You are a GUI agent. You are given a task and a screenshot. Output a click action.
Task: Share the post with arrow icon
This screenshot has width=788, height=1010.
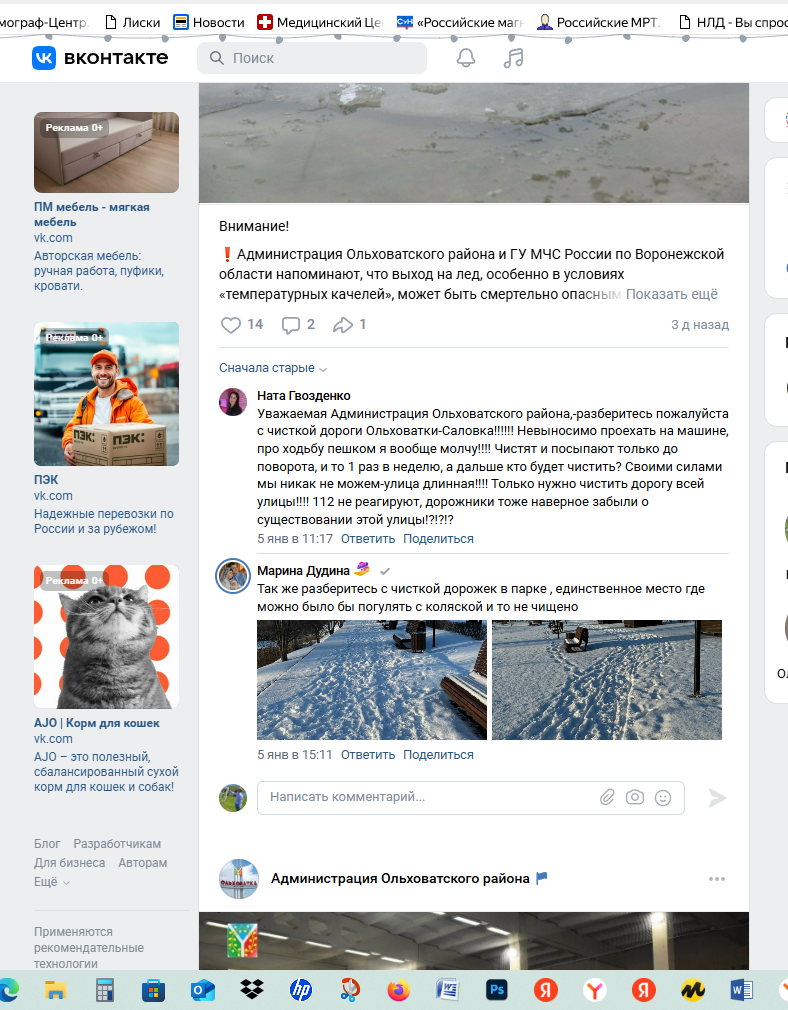(x=343, y=325)
